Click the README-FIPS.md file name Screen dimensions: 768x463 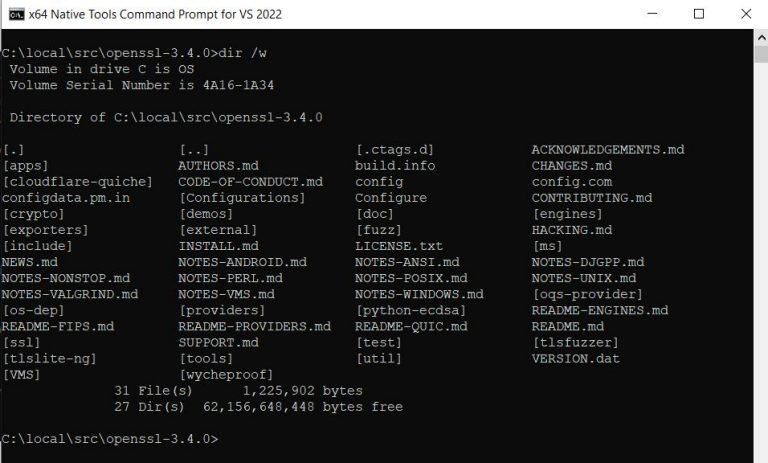57,326
